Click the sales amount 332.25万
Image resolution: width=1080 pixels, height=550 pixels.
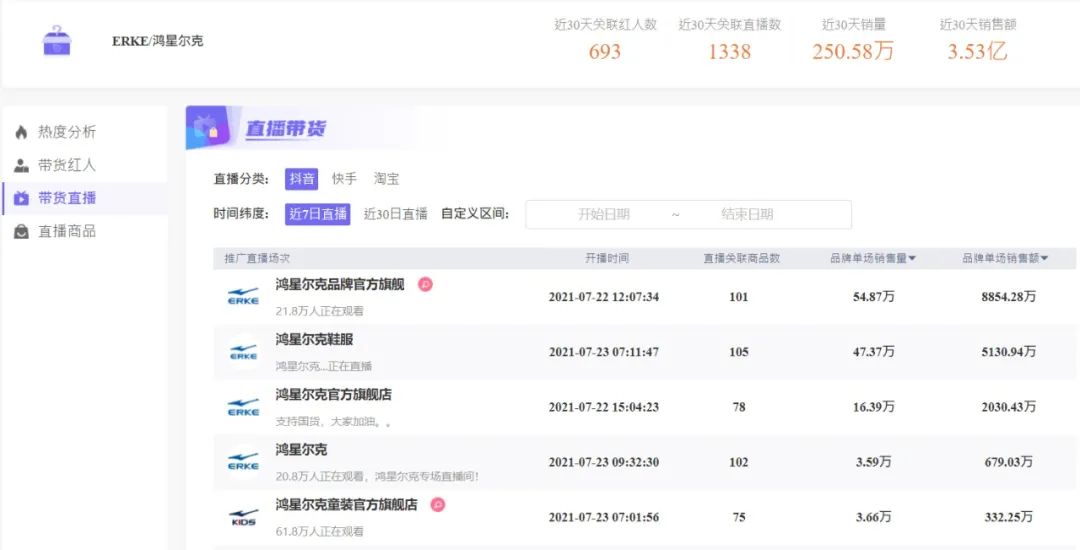pyautogui.click(x=1008, y=517)
